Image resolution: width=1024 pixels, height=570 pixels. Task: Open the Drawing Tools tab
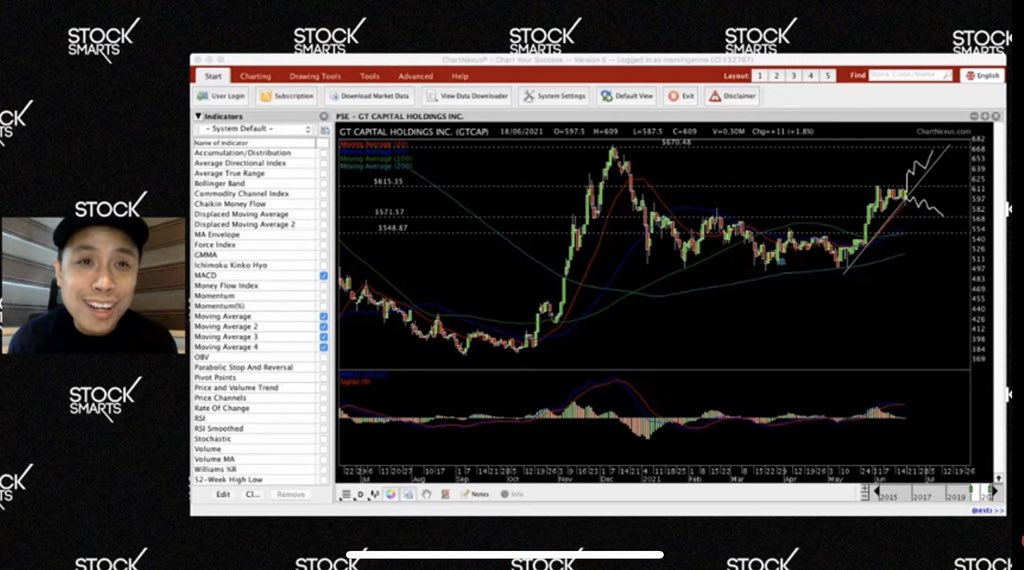point(315,76)
